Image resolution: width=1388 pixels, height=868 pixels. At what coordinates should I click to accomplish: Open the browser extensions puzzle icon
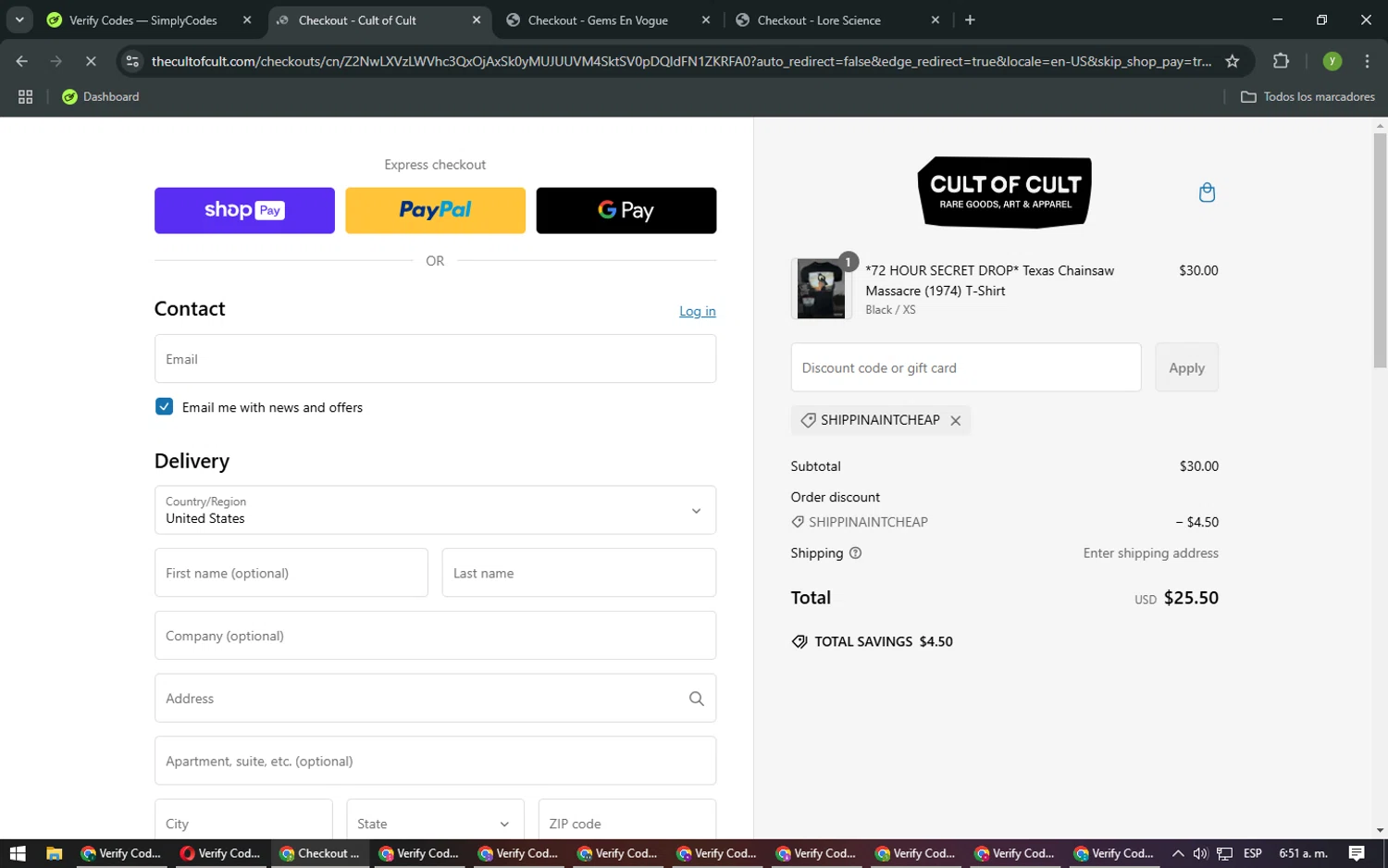click(x=1281, y=61)
